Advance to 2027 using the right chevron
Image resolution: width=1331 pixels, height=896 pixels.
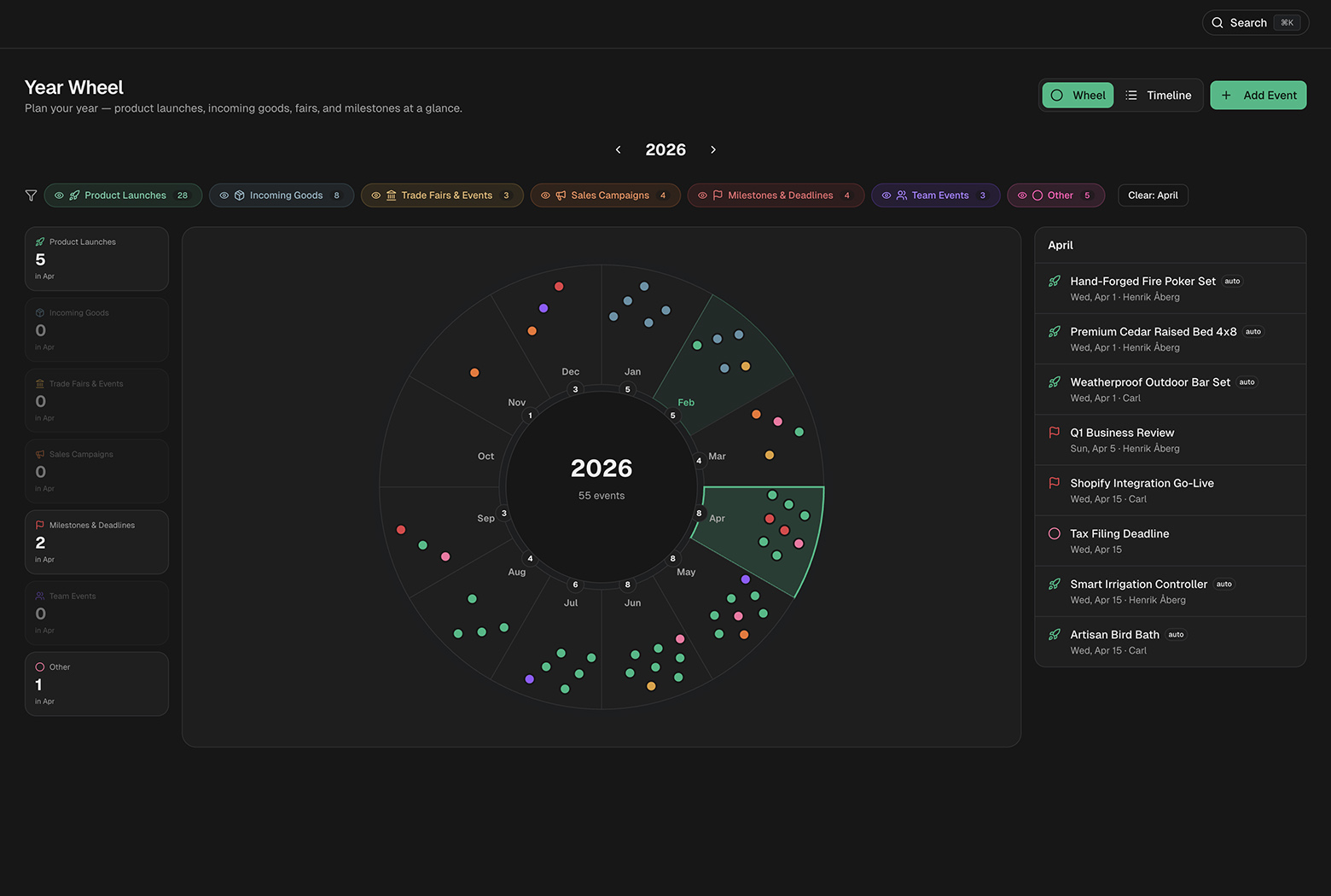(713, 149)
